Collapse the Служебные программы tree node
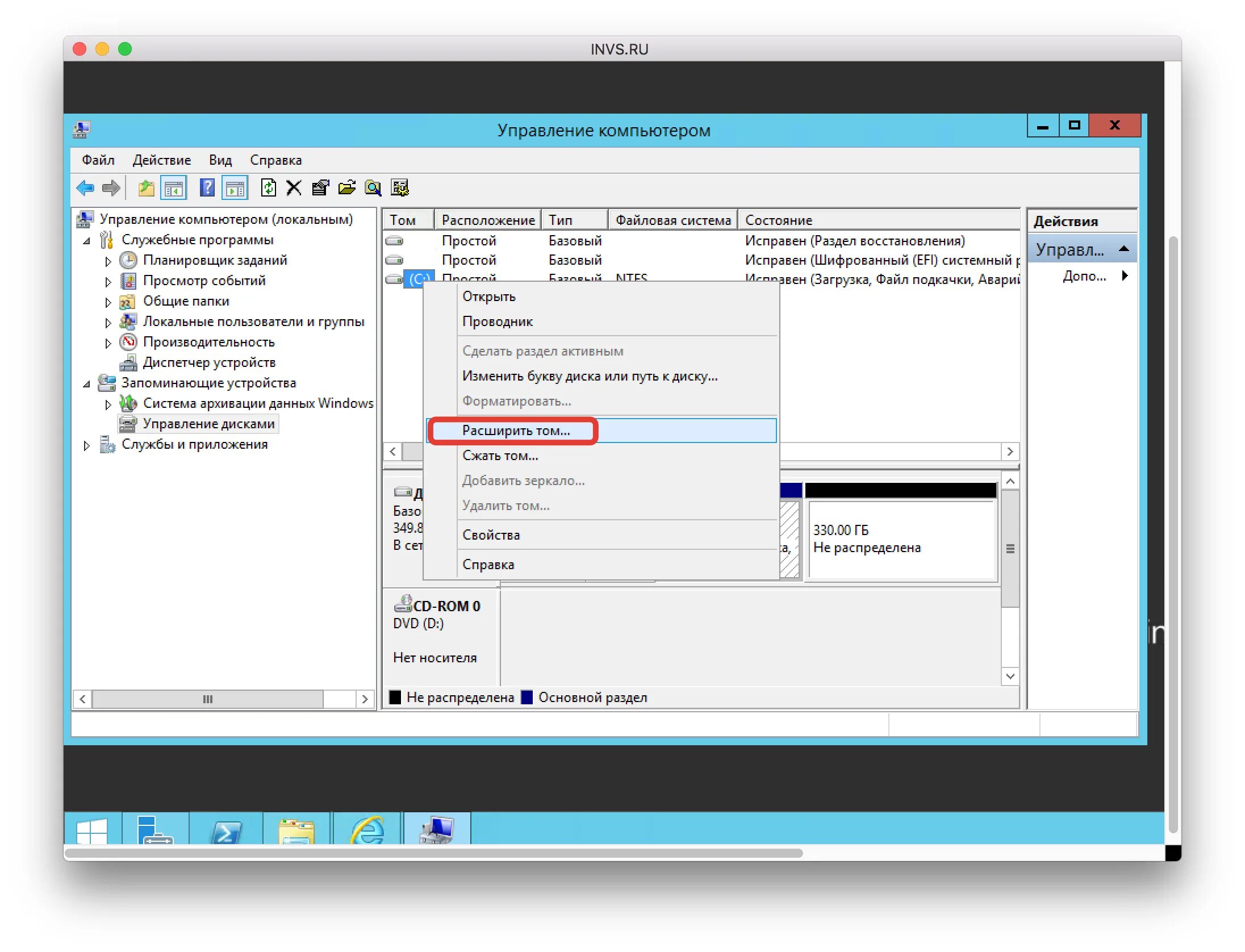The height and width of the screenshot is (952, 1245). pos(86,241)
